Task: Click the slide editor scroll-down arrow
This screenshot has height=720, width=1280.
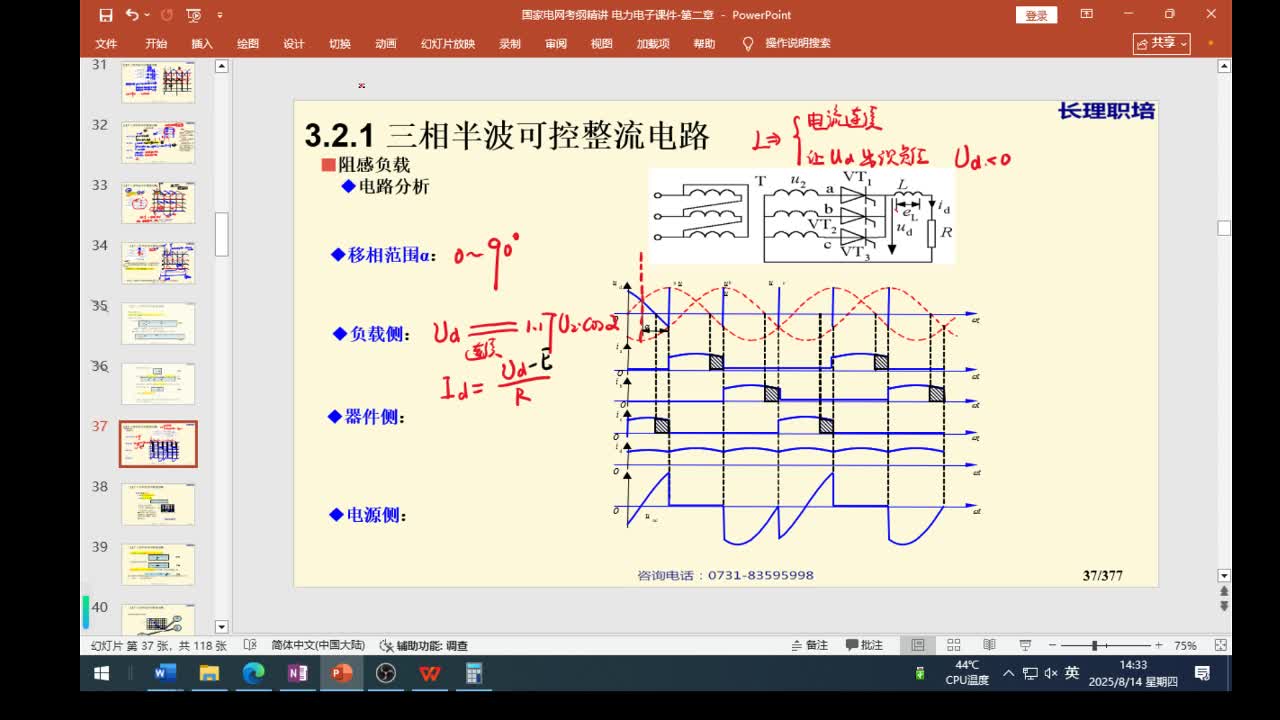Action: (x=1224, y=576)
